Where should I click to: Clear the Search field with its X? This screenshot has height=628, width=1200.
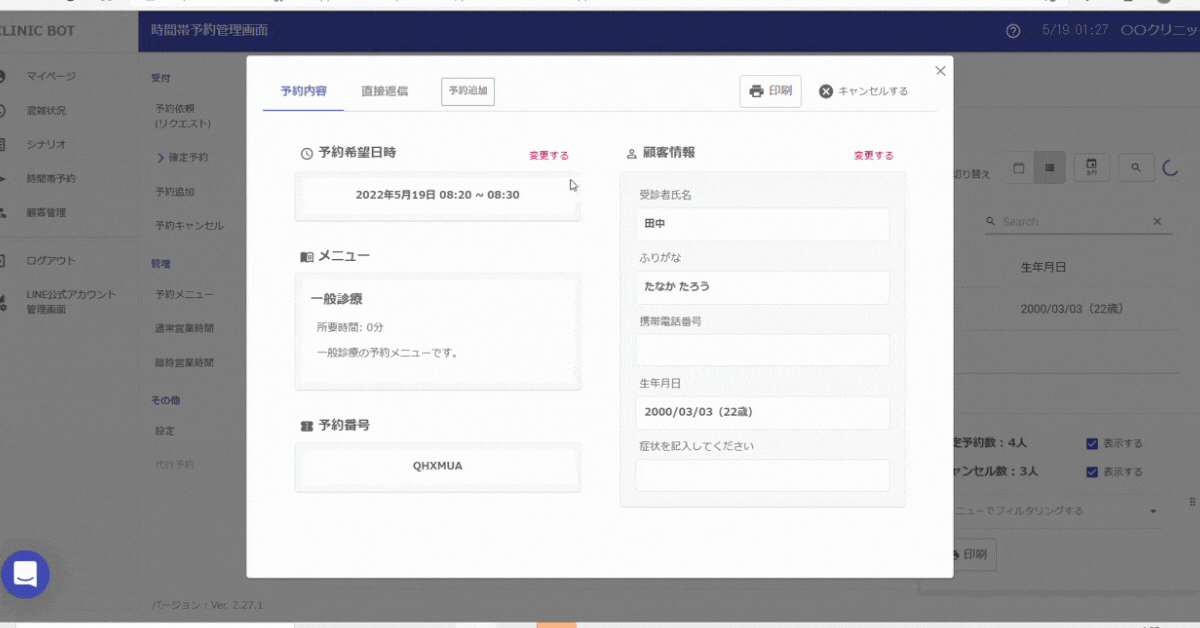click(x=1158, y=222)
